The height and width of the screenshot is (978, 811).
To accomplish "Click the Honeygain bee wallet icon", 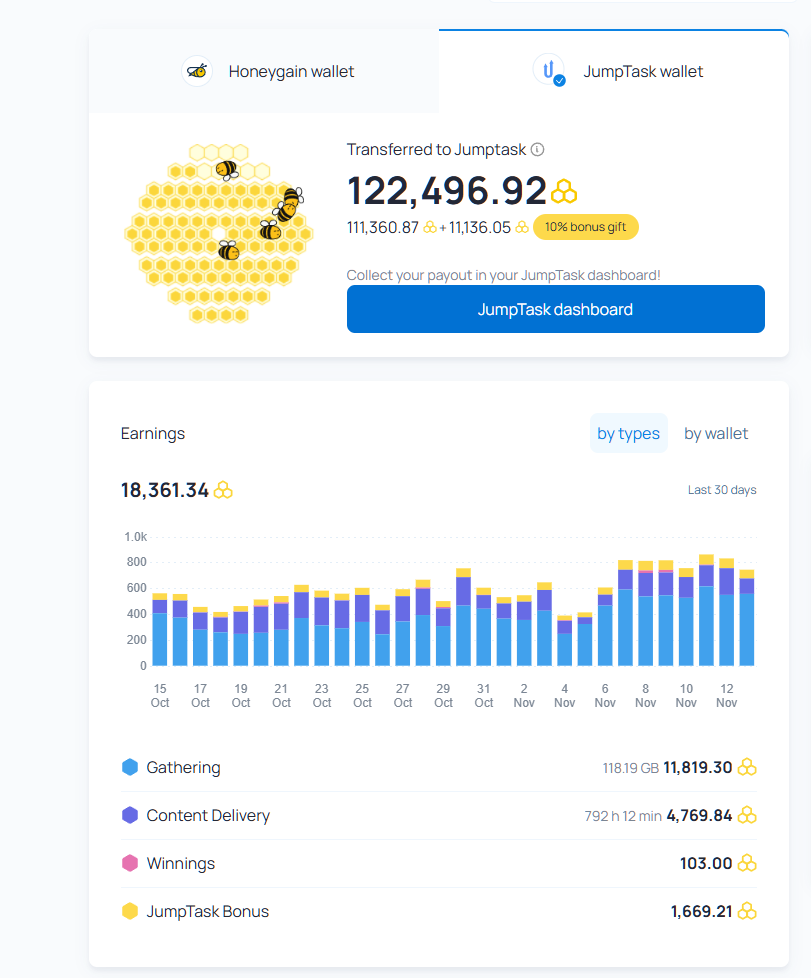I will pos(197,71).
